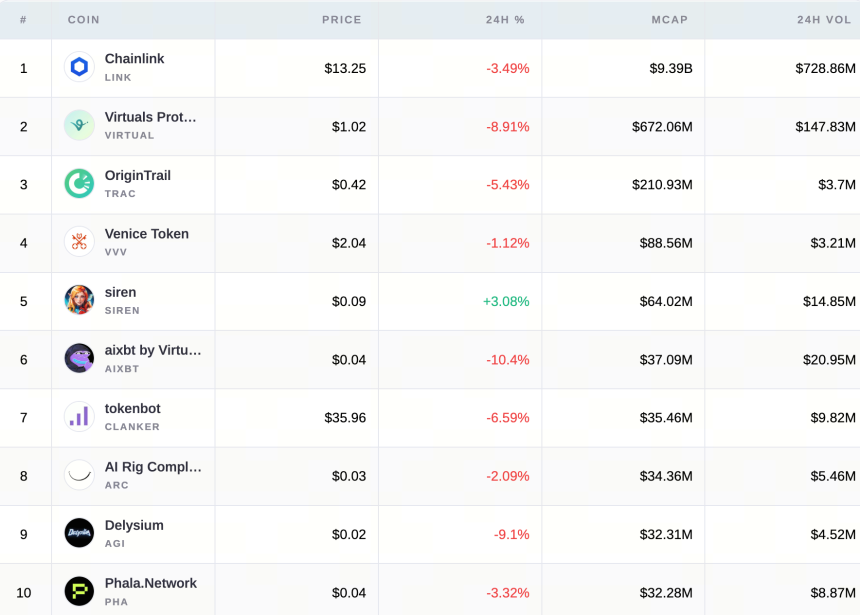
Task: Click the AI Rig Complex smile icon
Action: tap(79, 475)
